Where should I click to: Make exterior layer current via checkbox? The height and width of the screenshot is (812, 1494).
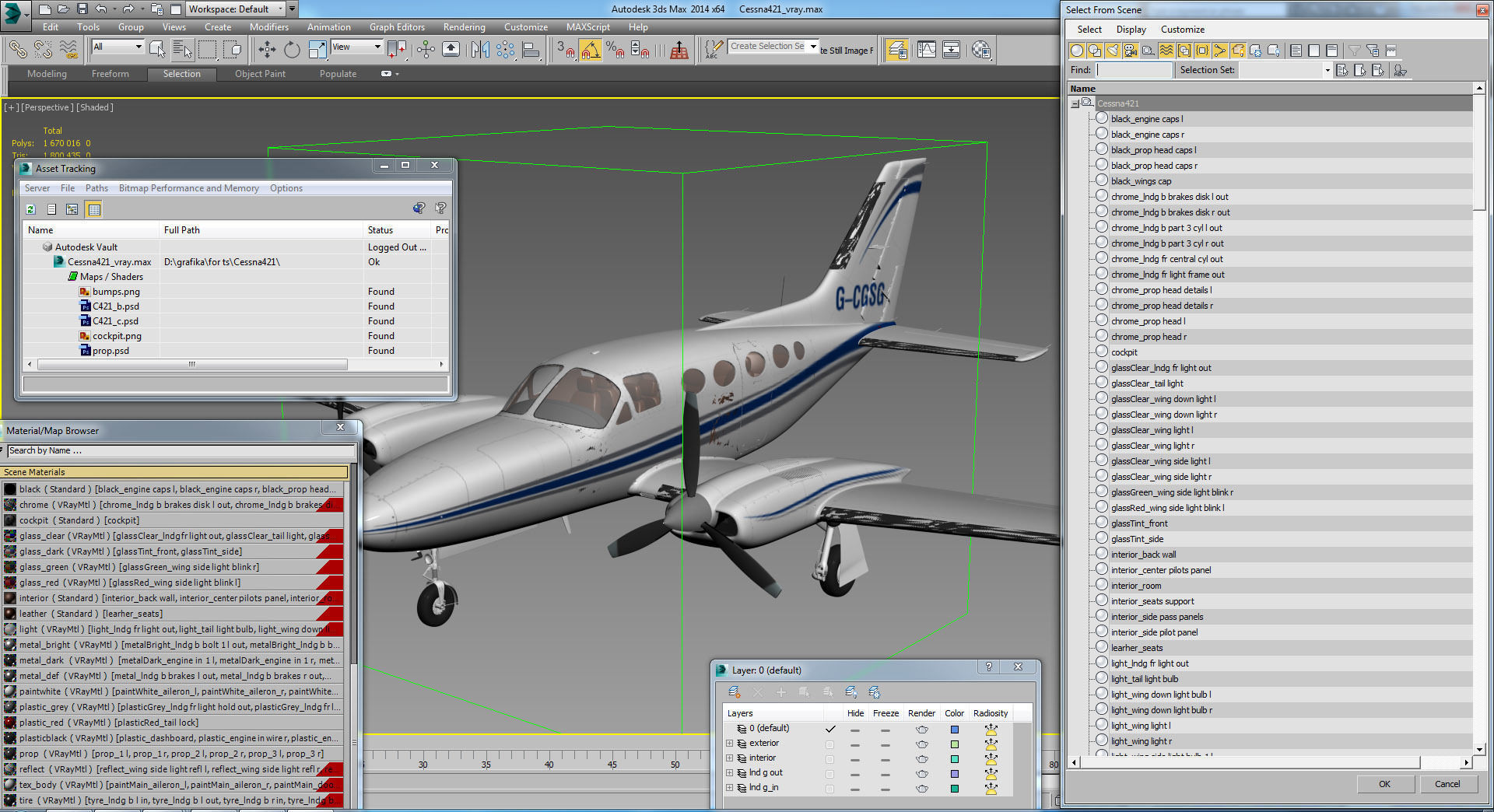click(829, 744)
